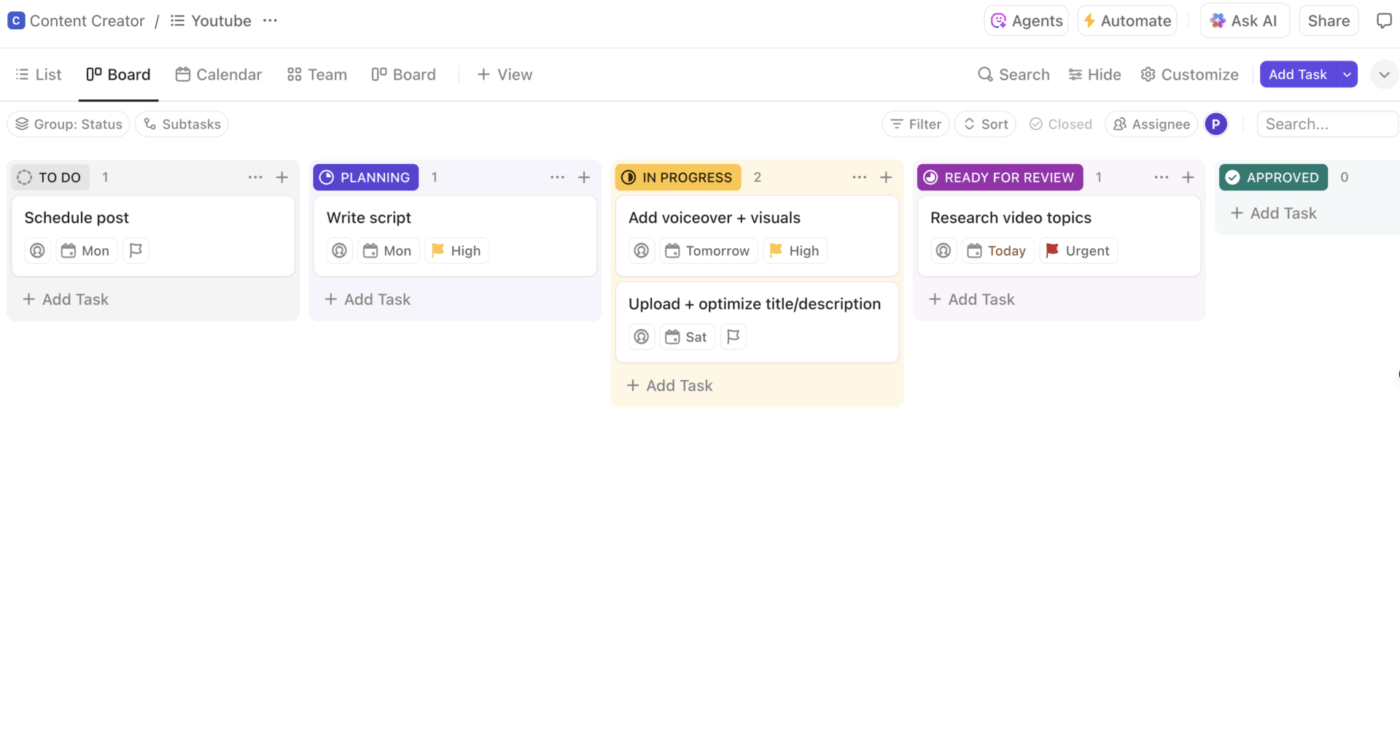
Task: Click the Ask AI button
Action: coord(1244,20)
